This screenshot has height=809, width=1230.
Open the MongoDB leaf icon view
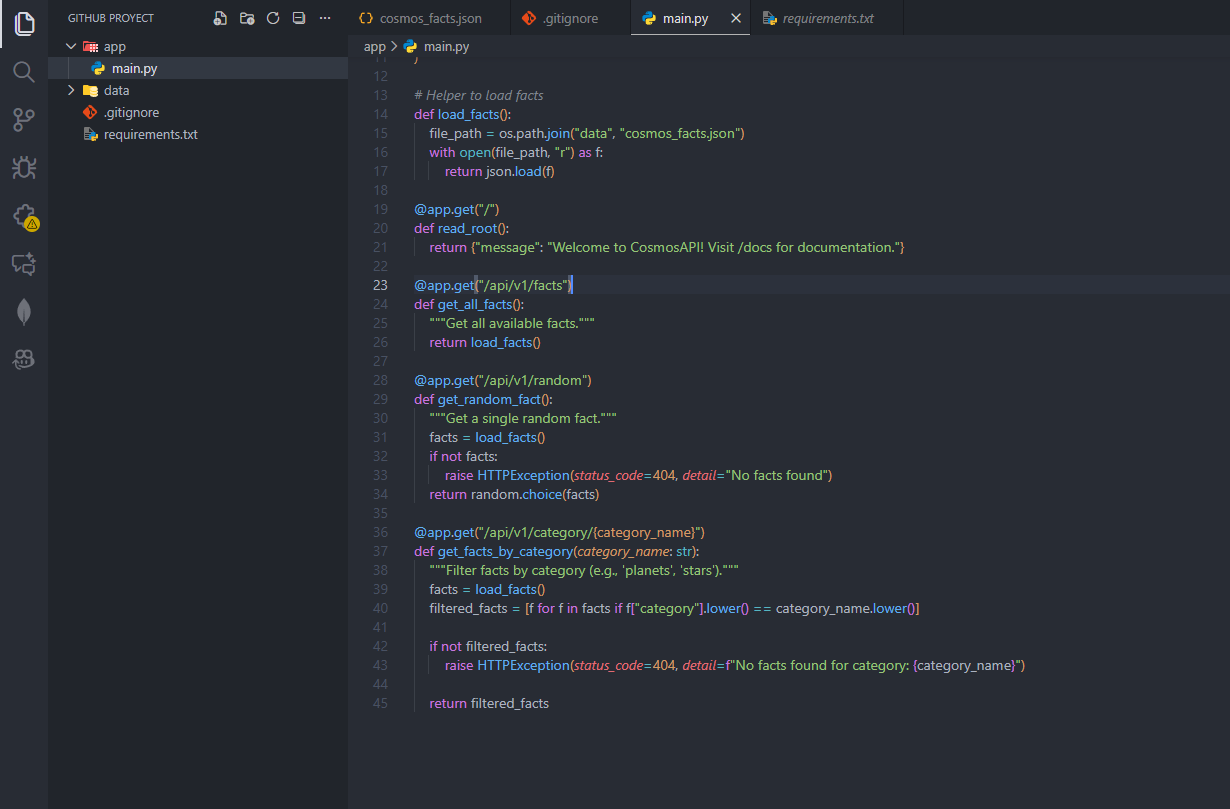24,312
